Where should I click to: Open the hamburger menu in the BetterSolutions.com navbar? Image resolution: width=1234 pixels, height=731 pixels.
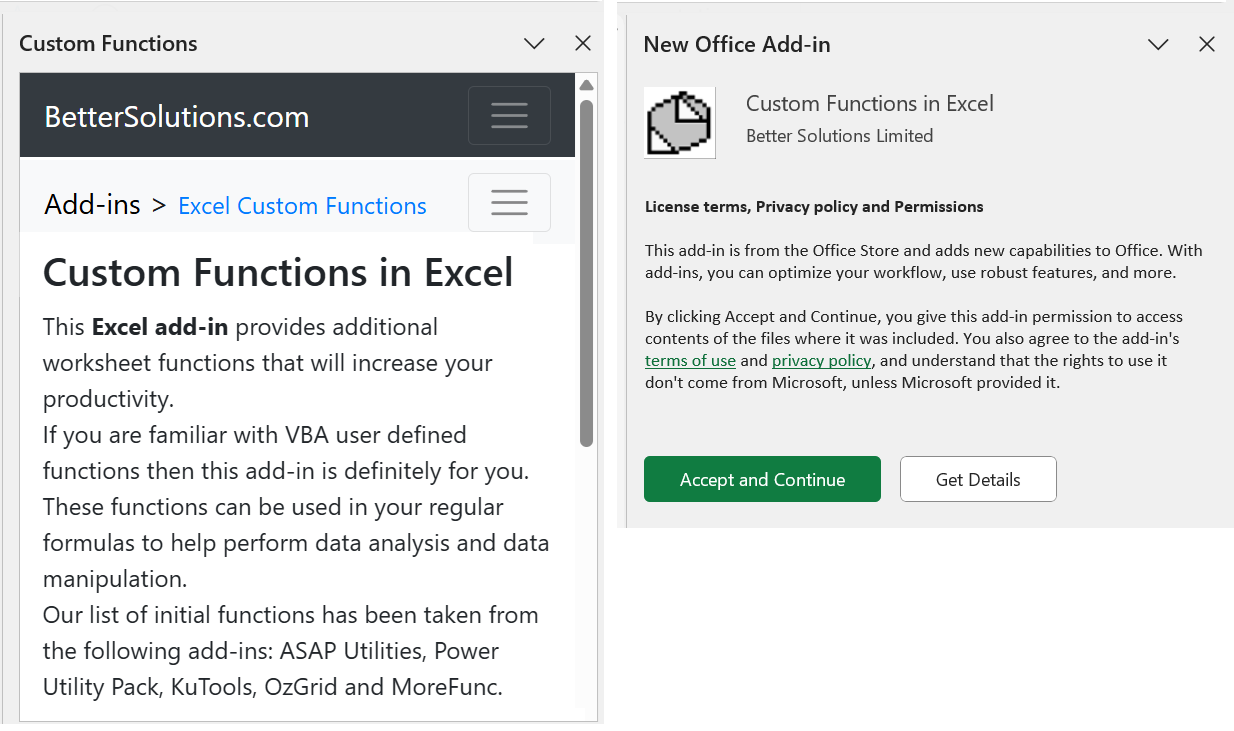509,116
